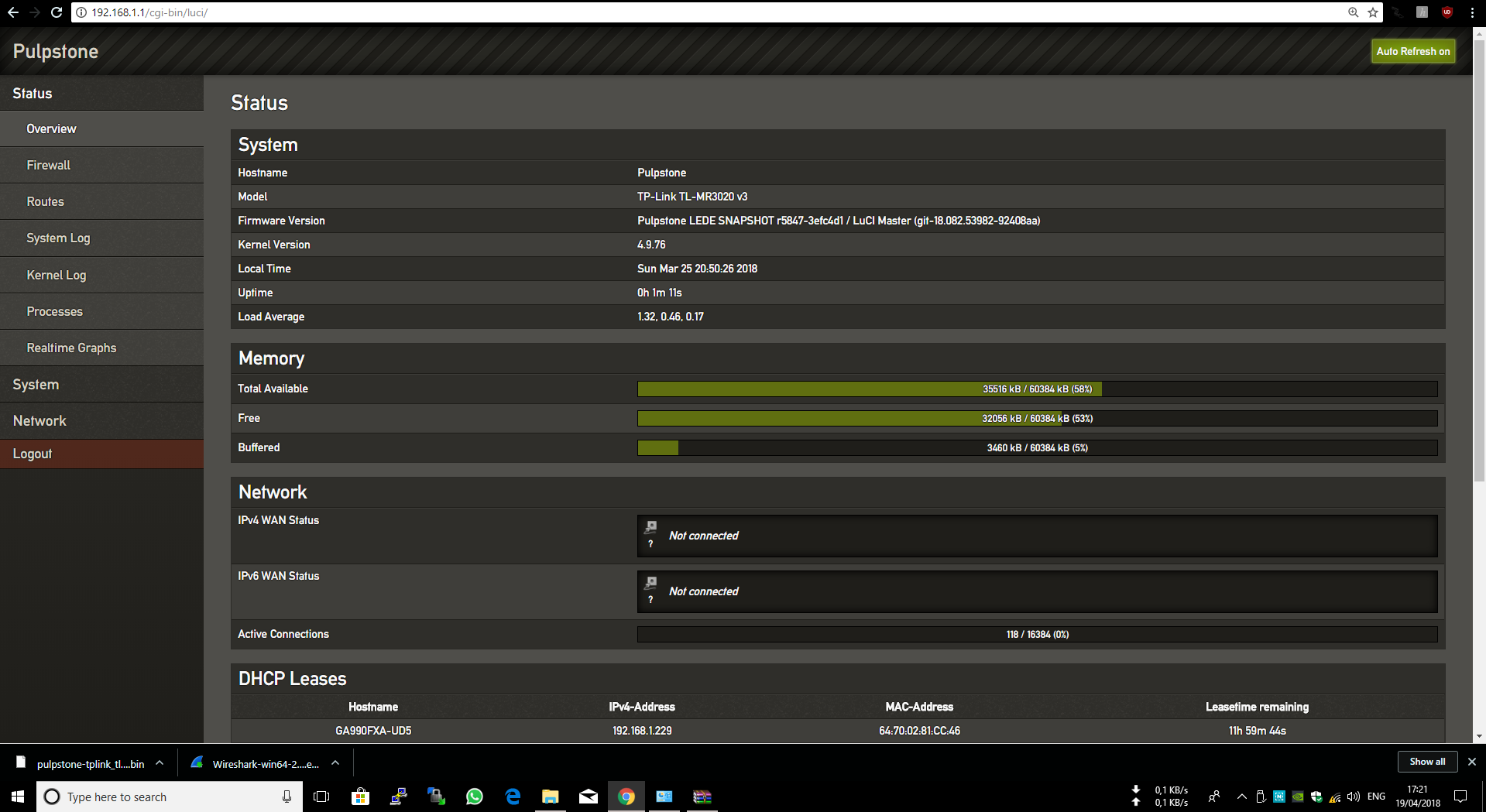Open Windows Defender shield tray icon
The image size is (1486, 812).
(1316, 797)
